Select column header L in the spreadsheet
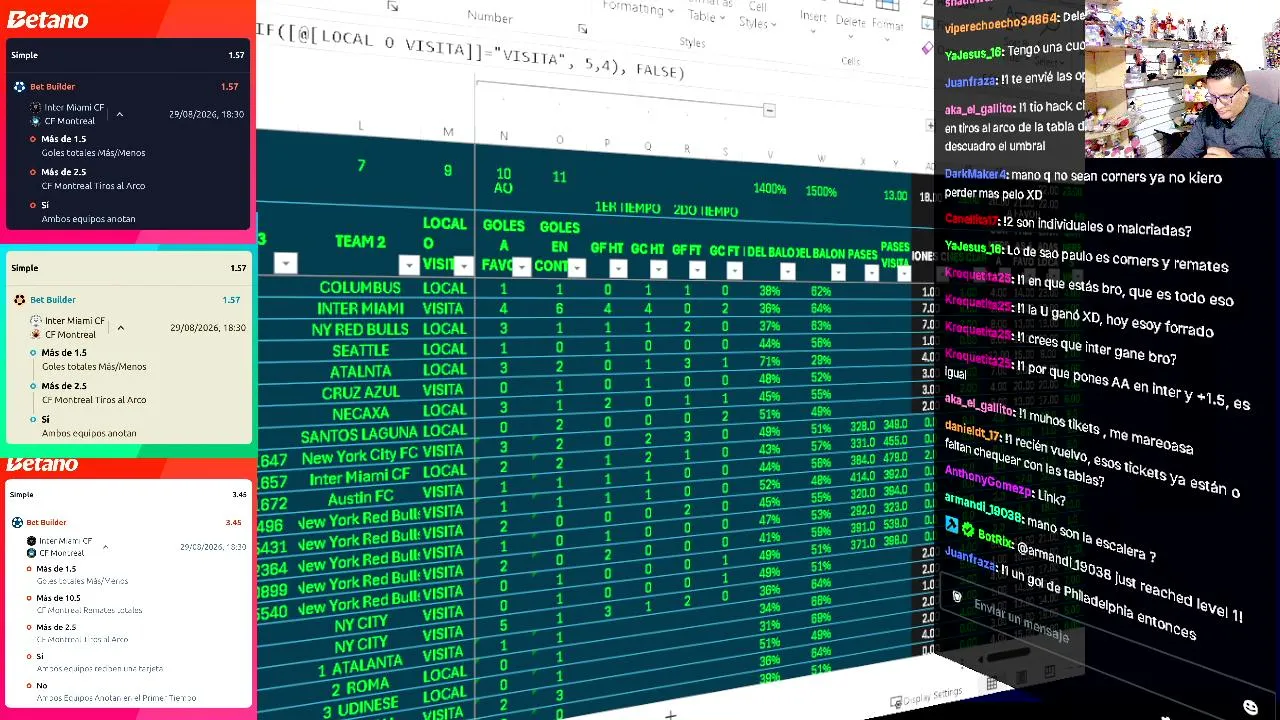This screenshot has width=1280, height=720. point(361,126)
